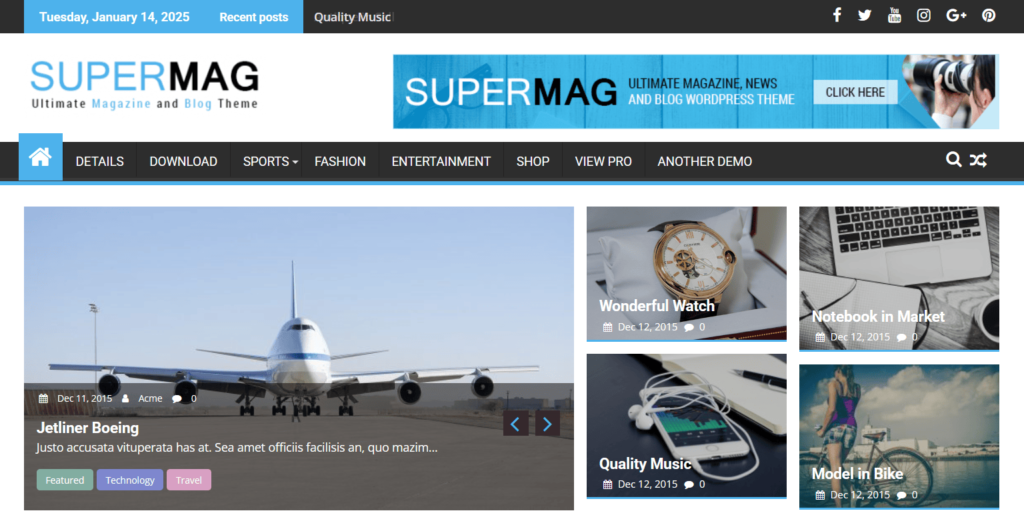
Task: Open the Pinterest social icon
Action: (989, 15)
